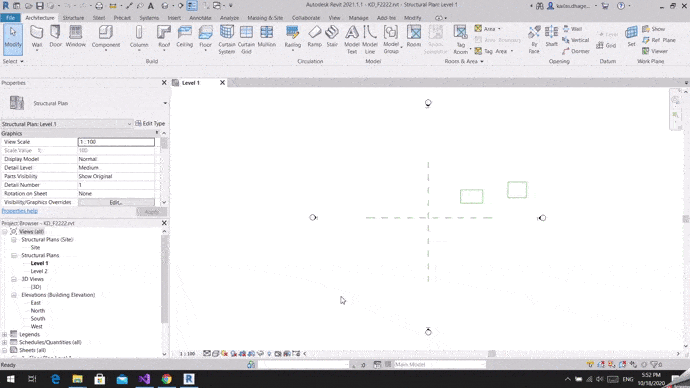Click the Apply button in Properties
The width and height of the screenshot is (690, 388).
[x=151, y=212]
